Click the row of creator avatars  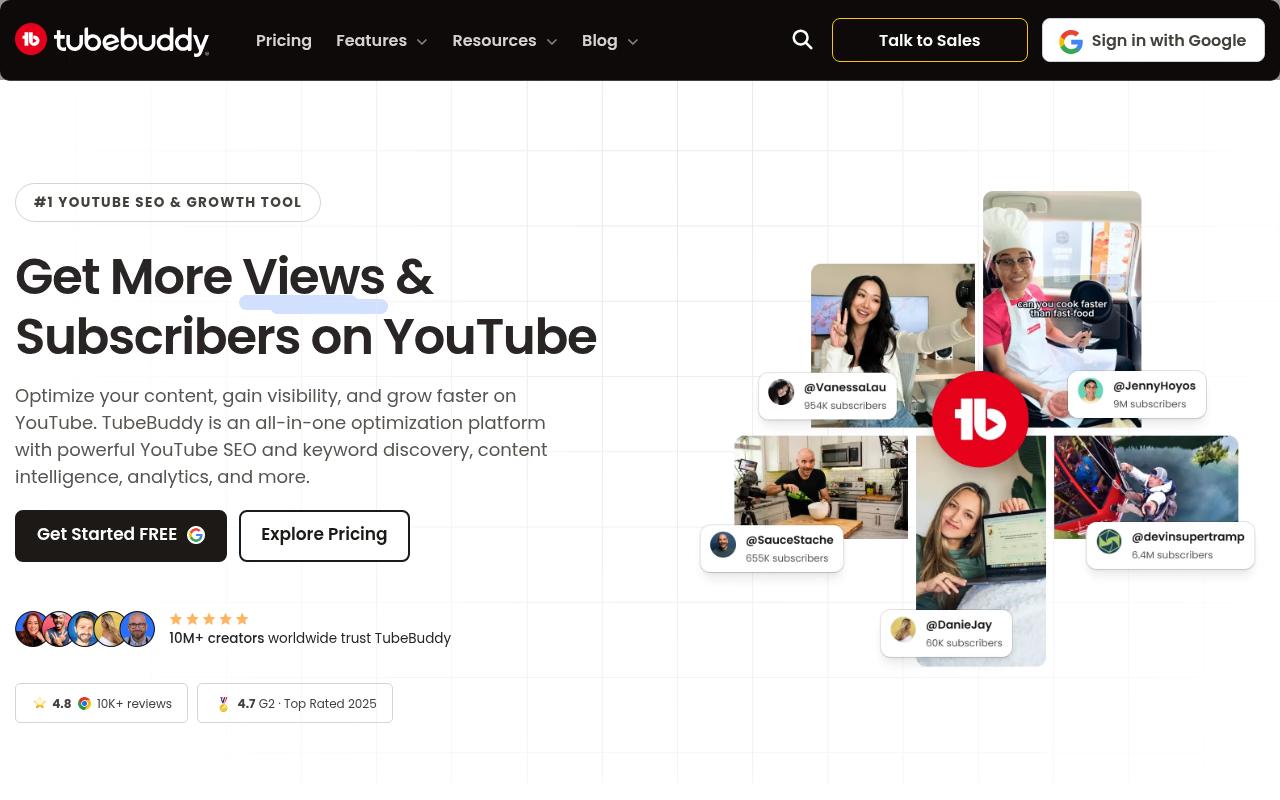(85, 629)
